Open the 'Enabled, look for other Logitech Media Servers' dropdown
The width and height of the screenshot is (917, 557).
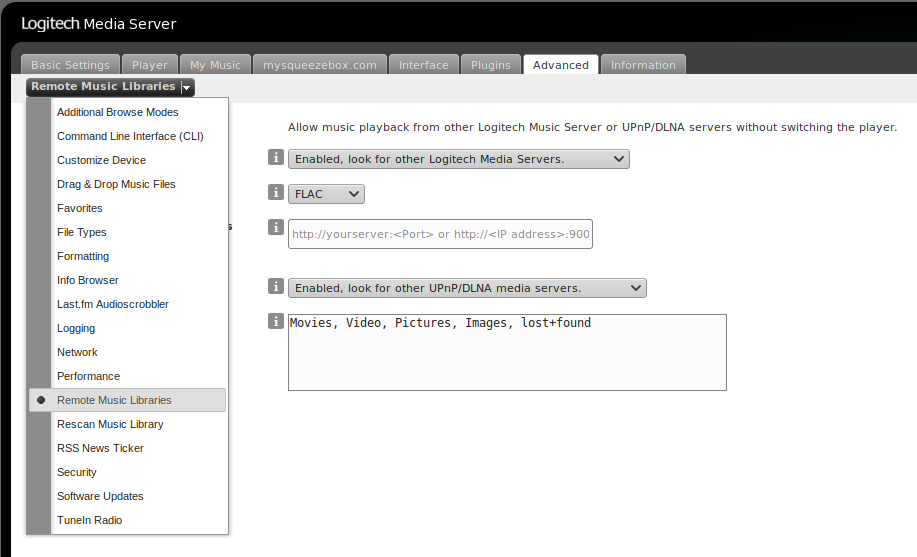(458, 159)
